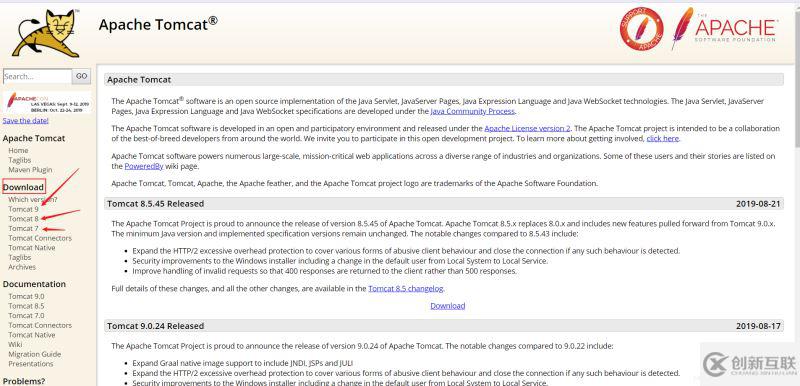
Task: Open Tomcat Connectors under Download
Action: [x=40, y=238]
